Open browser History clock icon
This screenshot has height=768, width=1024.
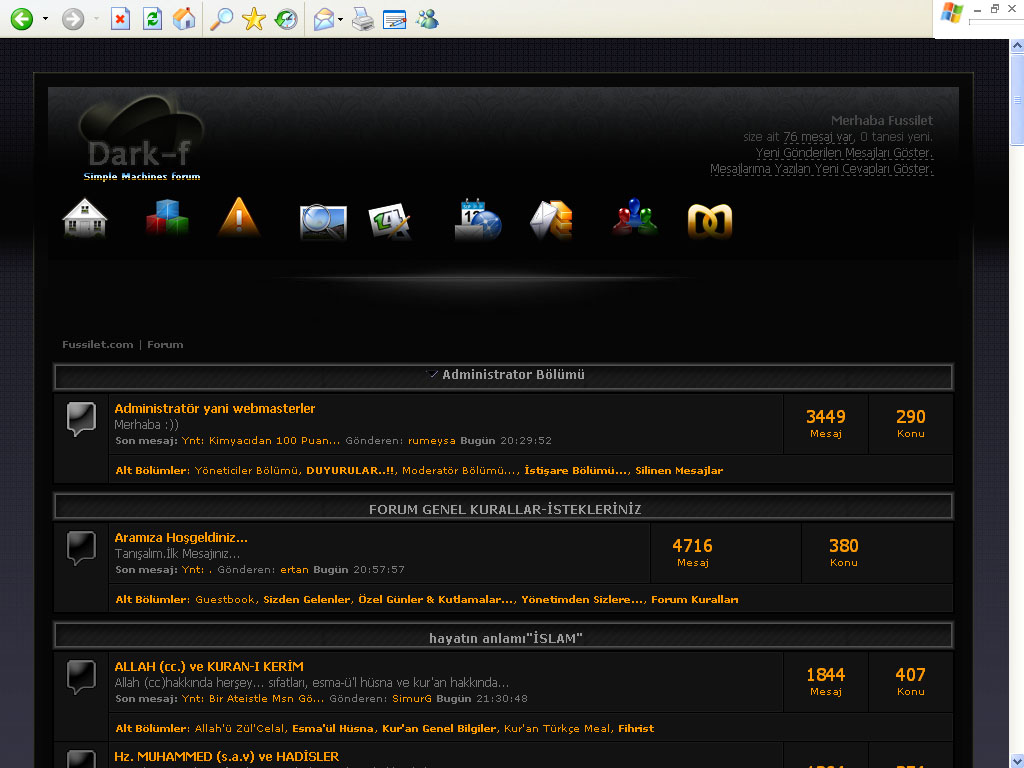pyautogui.click(x=286, y=18)
